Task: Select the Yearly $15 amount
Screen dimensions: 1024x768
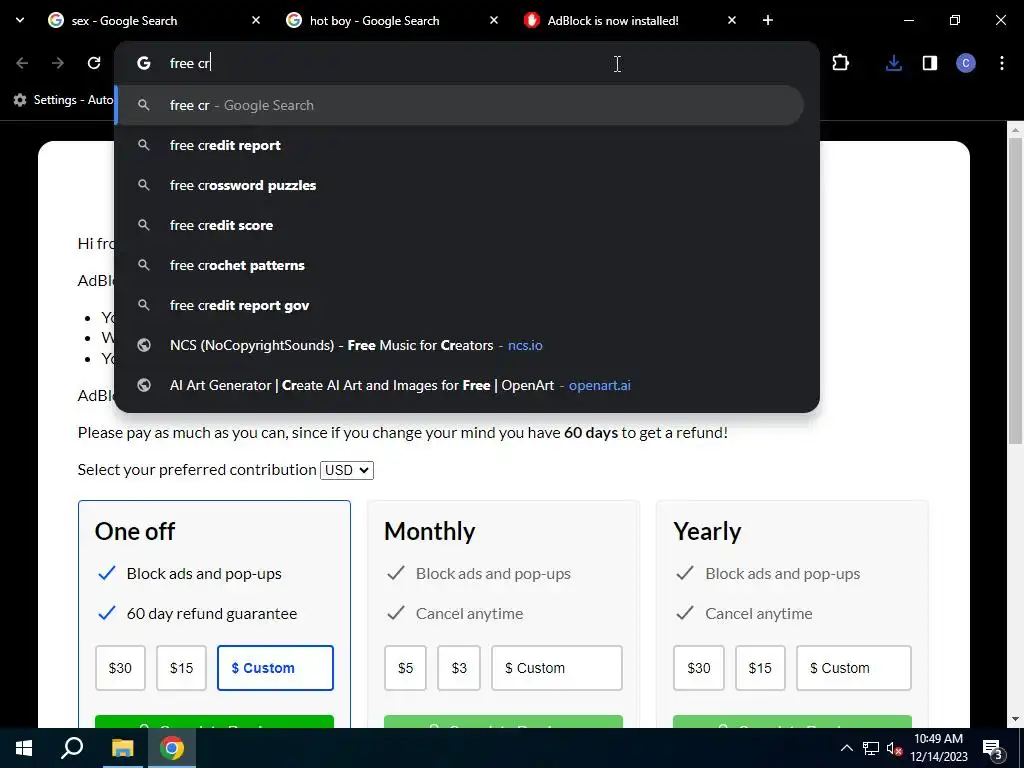Action: click(x=760, y=668)
